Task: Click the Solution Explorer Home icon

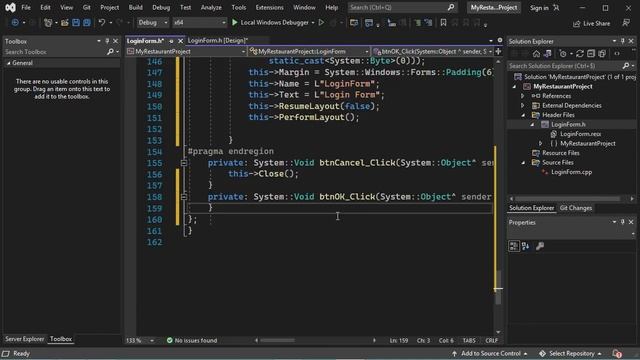Action: [x=536, y=54]
